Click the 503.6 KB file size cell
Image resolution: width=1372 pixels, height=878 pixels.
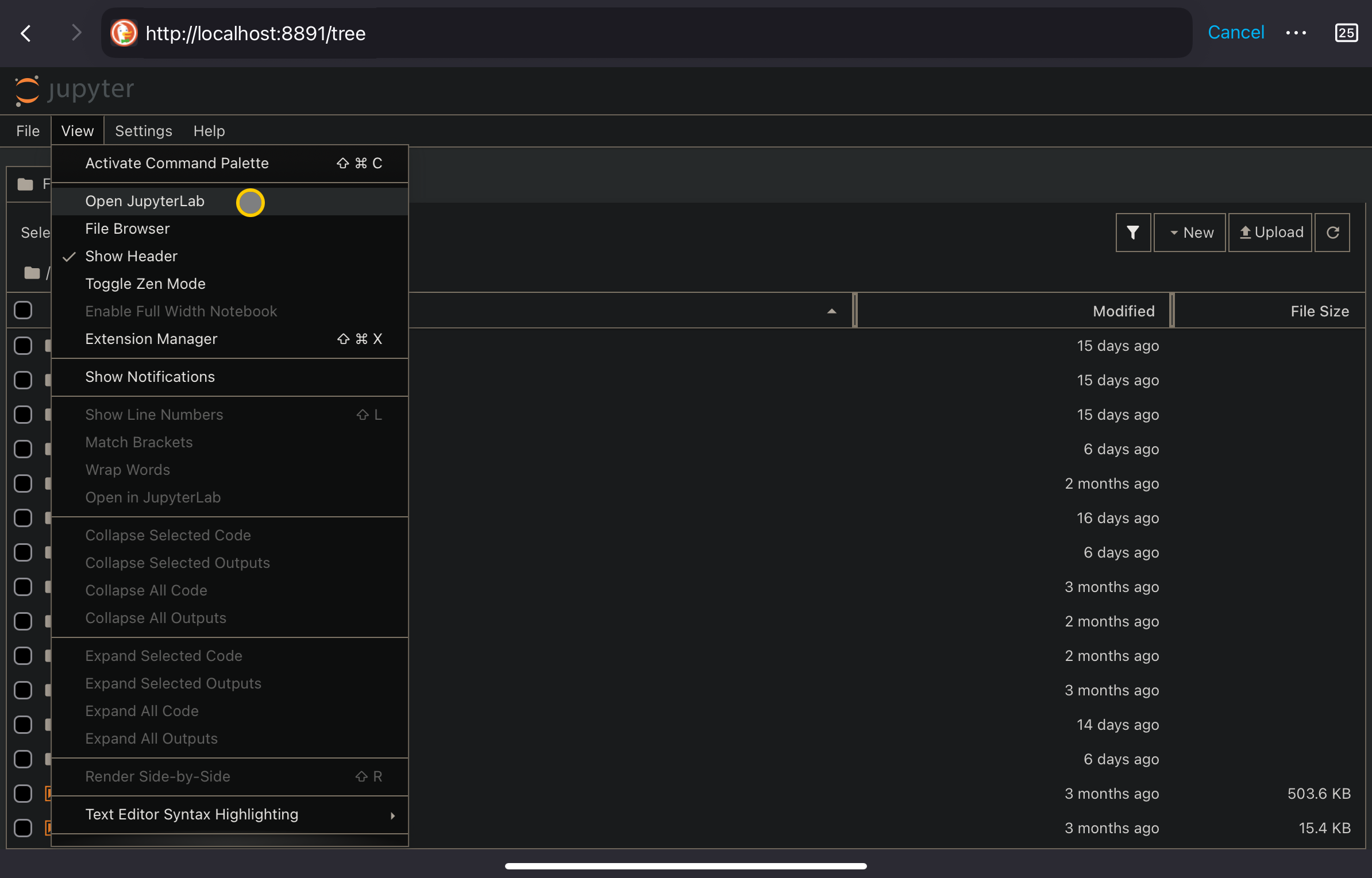pos(1319,794)
